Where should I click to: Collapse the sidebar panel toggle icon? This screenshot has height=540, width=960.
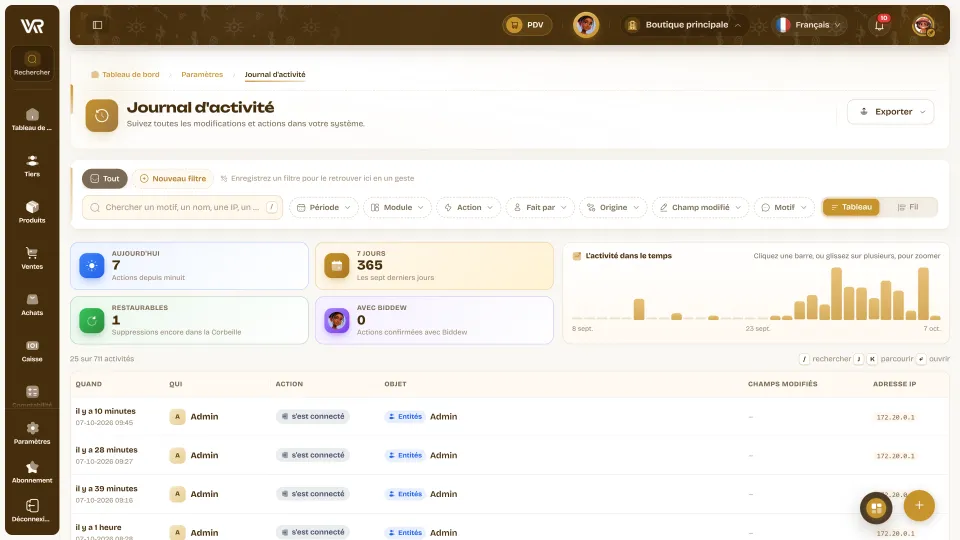pyautogui.click(x=97, y=25)
